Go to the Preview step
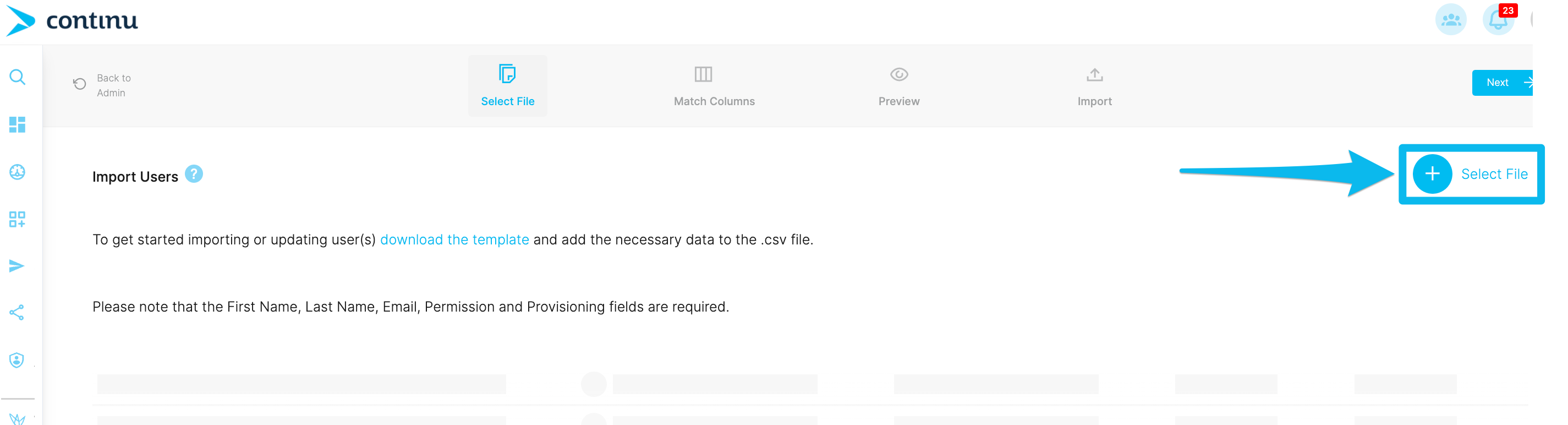Image resolution: width=1568 pixels, height=425 pixels. tap(899, 86)
